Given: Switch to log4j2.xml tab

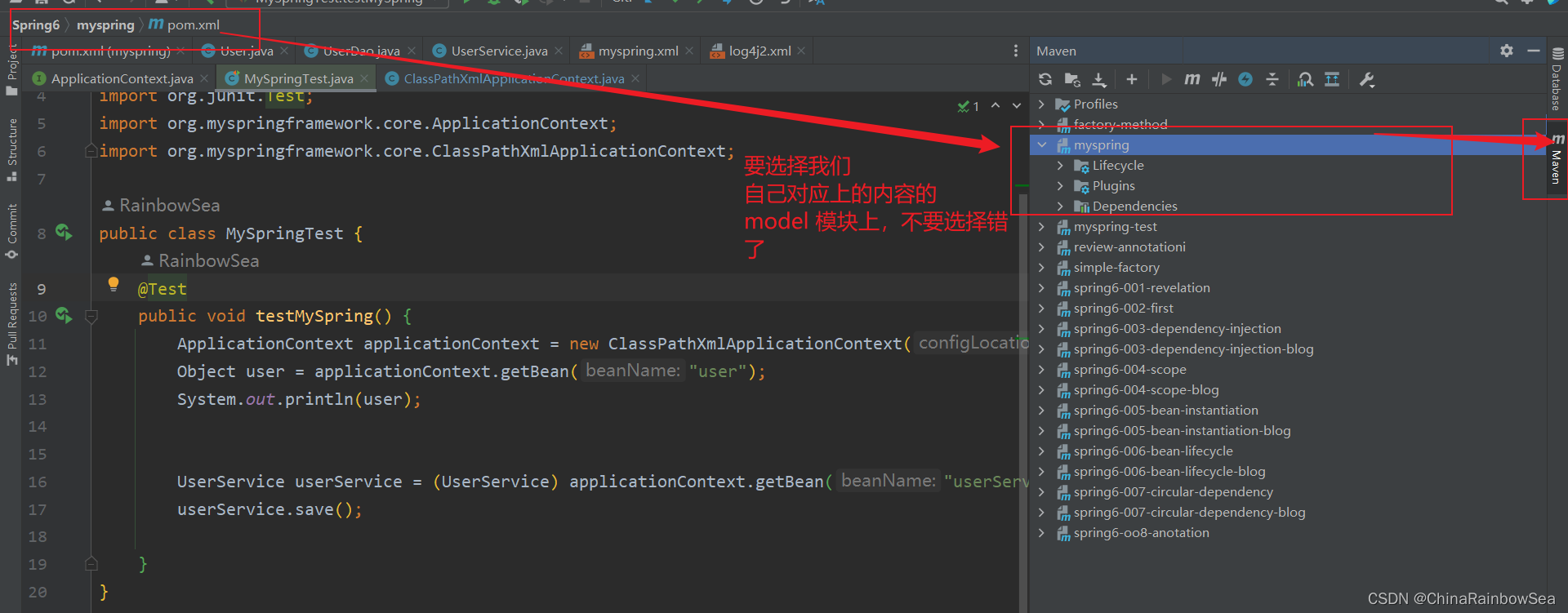Looking at the screenshot, I should (759, 51).
